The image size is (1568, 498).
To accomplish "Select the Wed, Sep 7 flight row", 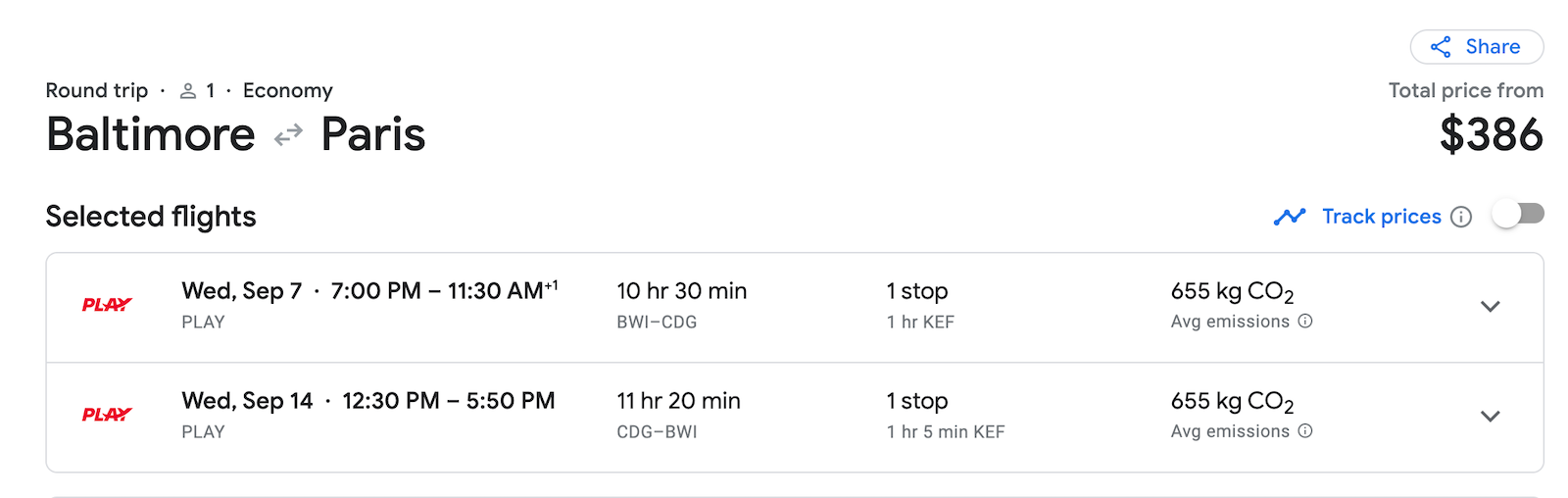I will click(x=795, y=308).
